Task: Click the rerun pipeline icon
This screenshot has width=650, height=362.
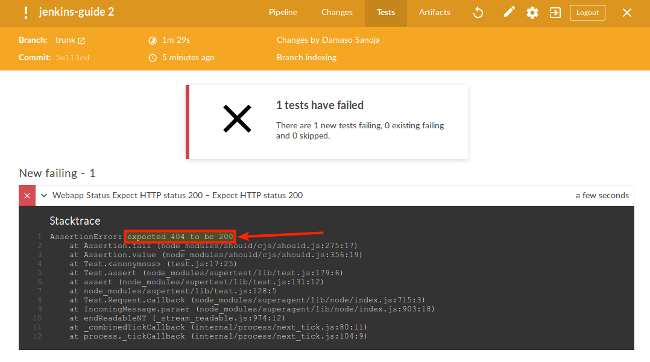Action: pos(478,13)
